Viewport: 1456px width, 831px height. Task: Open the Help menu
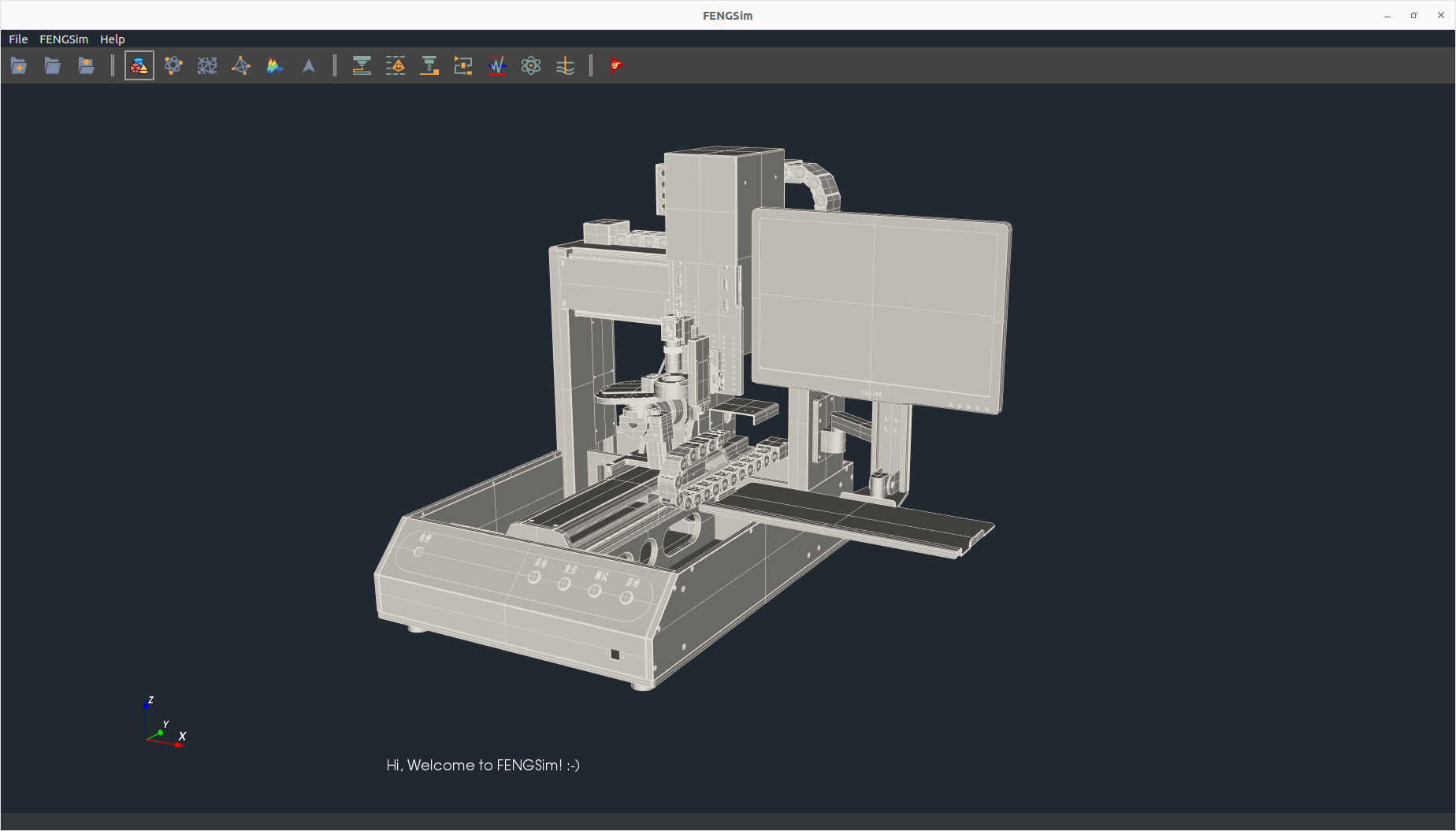tap(112, 39)
